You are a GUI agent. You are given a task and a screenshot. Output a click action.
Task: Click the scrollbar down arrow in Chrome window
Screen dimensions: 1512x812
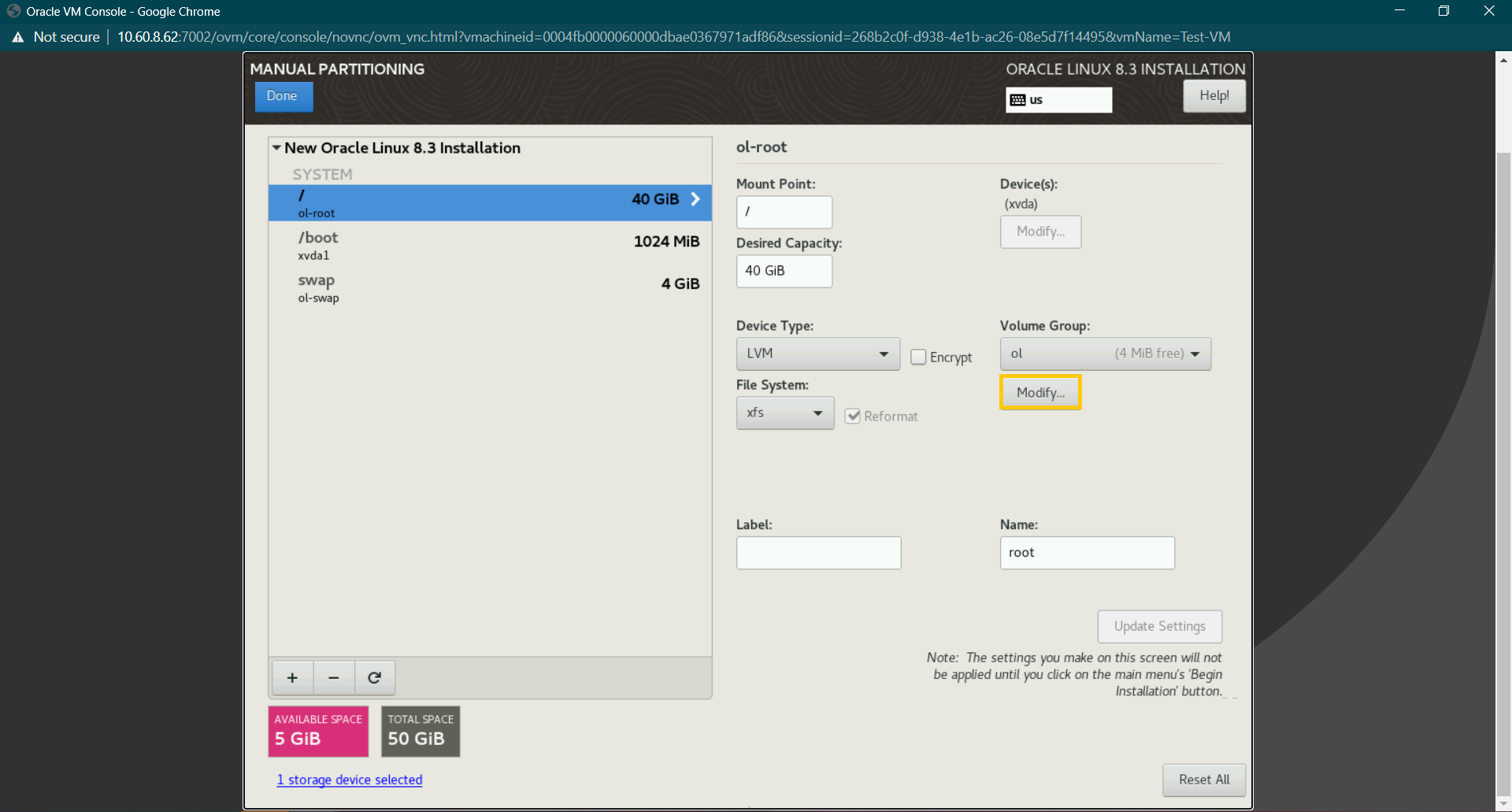point(1503,804)
